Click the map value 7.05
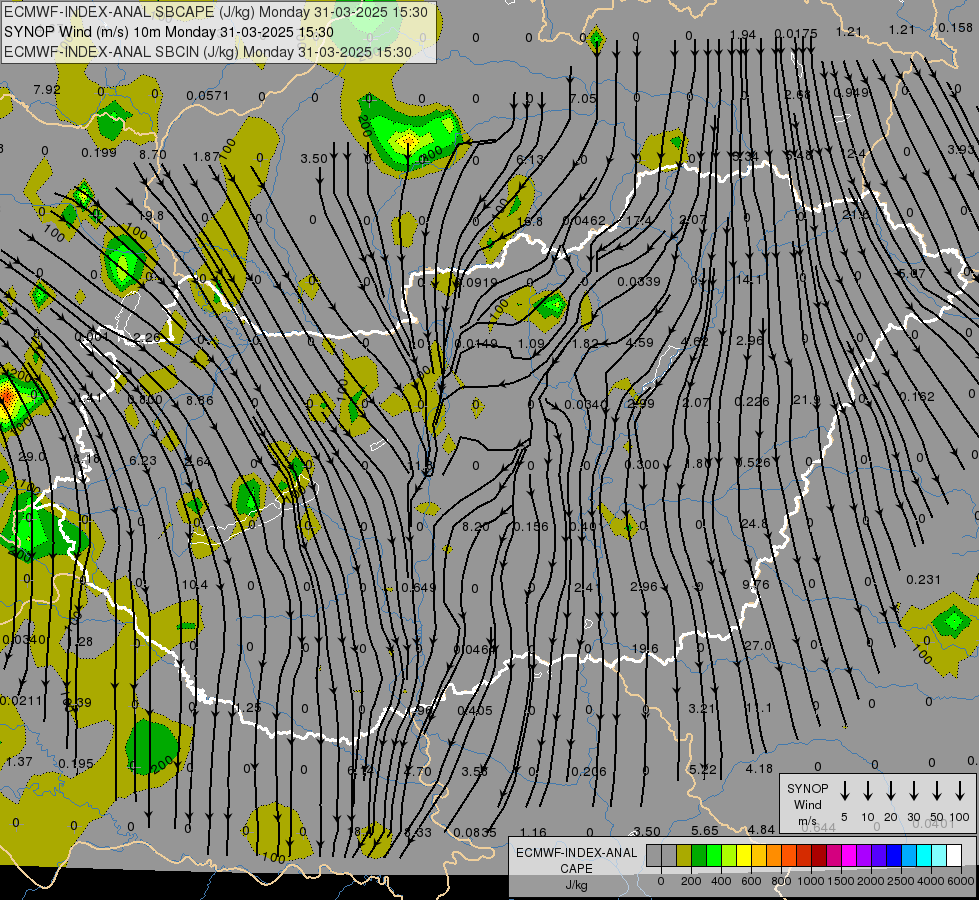The height and width of the screenshot is (900, 979). click(583, 99)
